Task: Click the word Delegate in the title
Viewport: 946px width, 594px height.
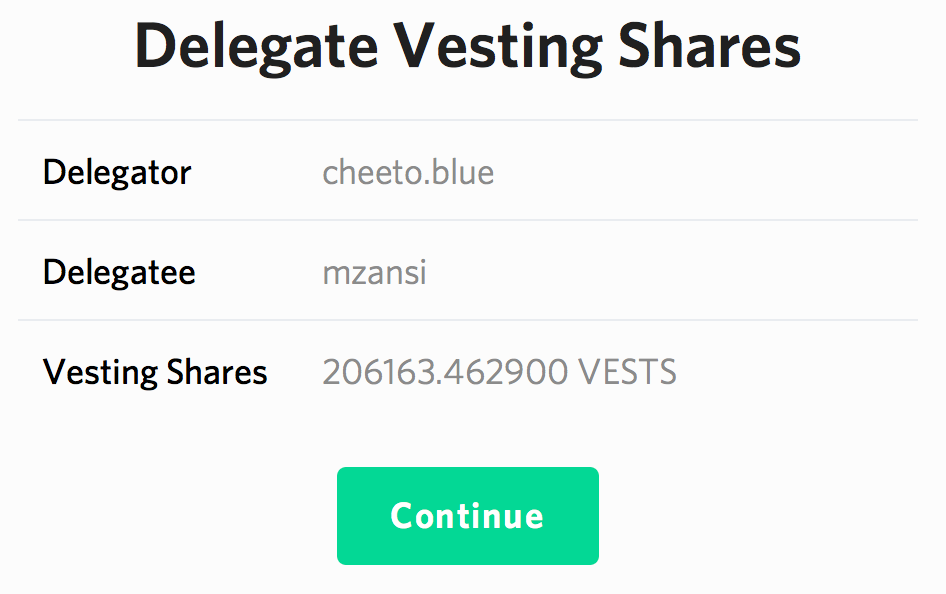Action: 256,46
